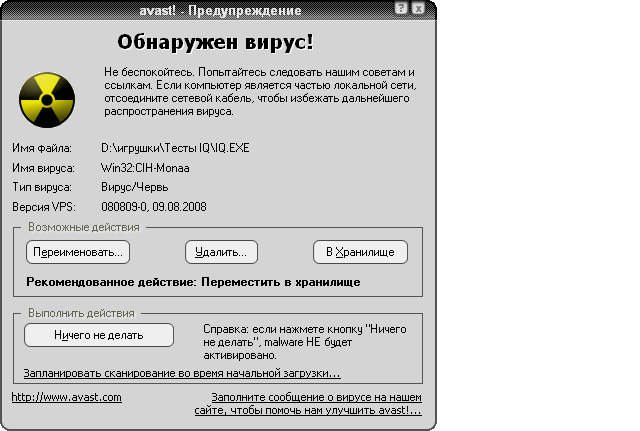Click the yellow radiation warning icon
Viewport: 640px width, 431px height.
tap(47, 100)
